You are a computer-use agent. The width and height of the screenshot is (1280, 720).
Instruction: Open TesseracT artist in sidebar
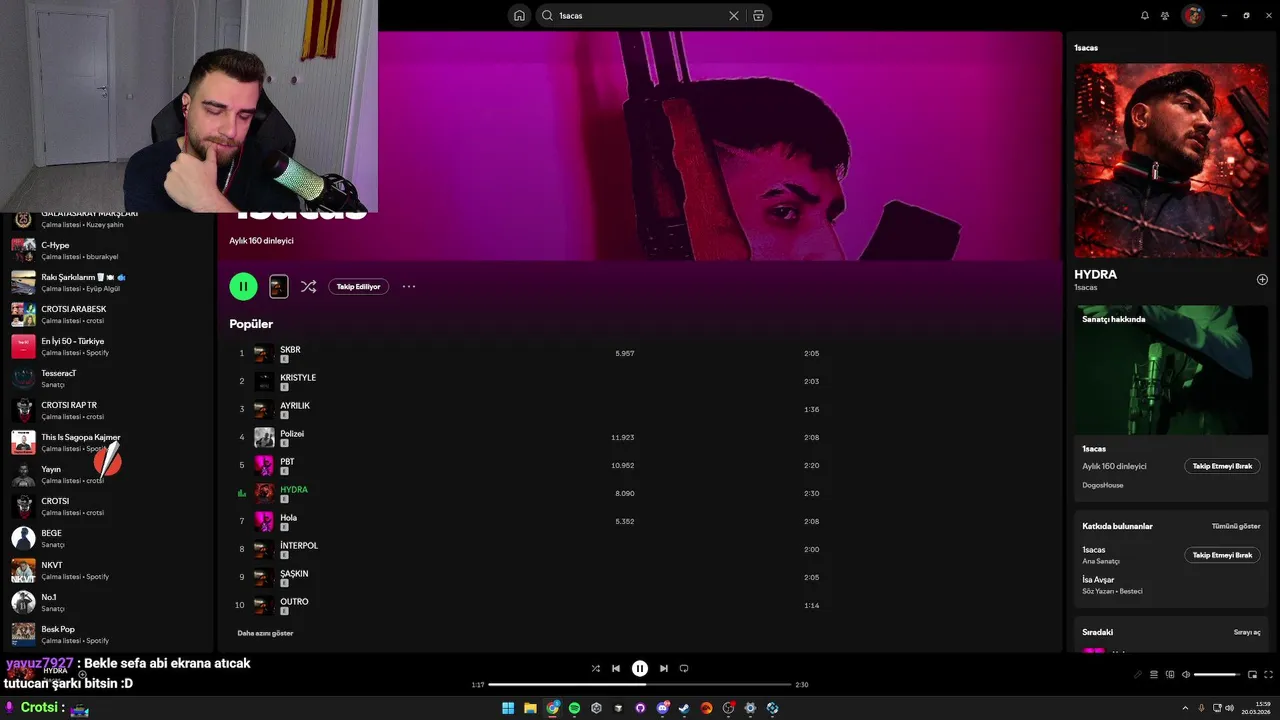(x=108, y=378)
